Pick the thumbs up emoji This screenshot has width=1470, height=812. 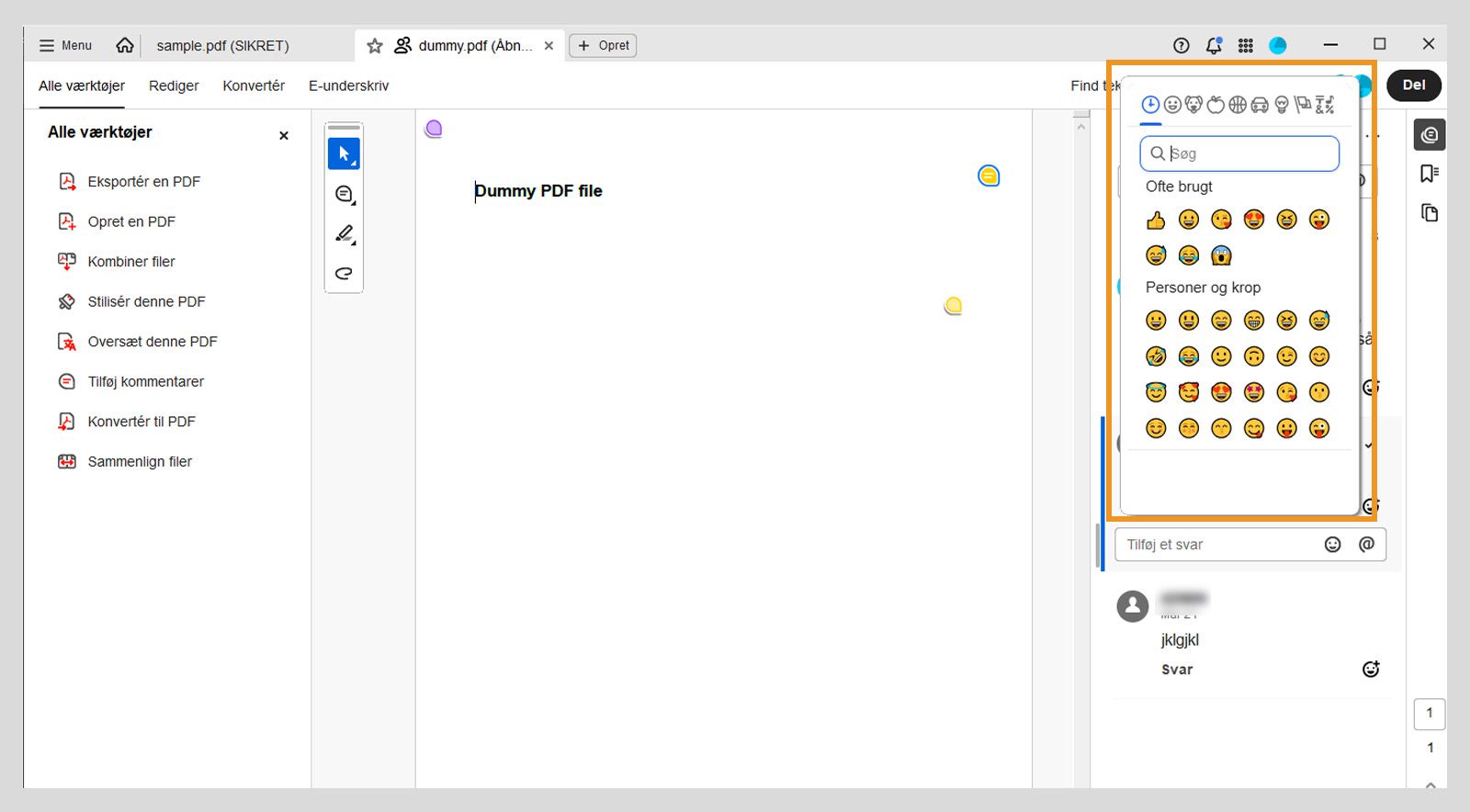1156,220
